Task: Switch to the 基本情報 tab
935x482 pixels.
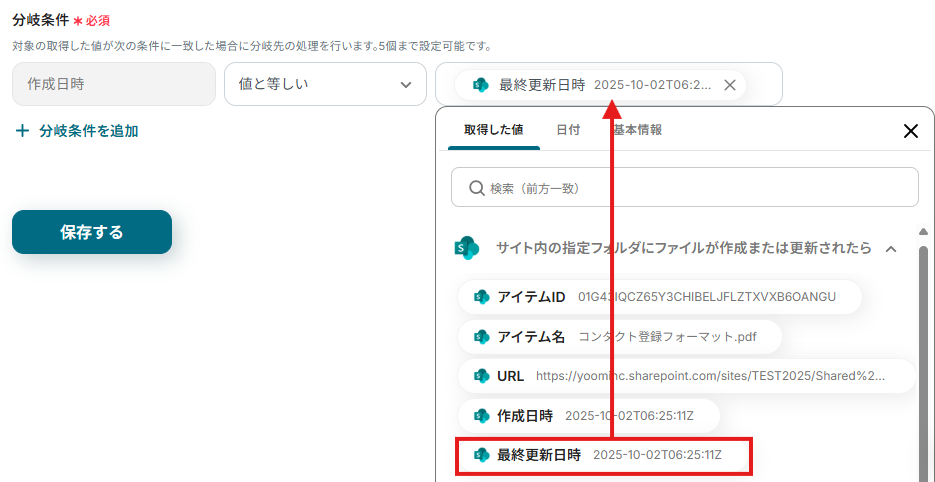Action: [637, 130]
